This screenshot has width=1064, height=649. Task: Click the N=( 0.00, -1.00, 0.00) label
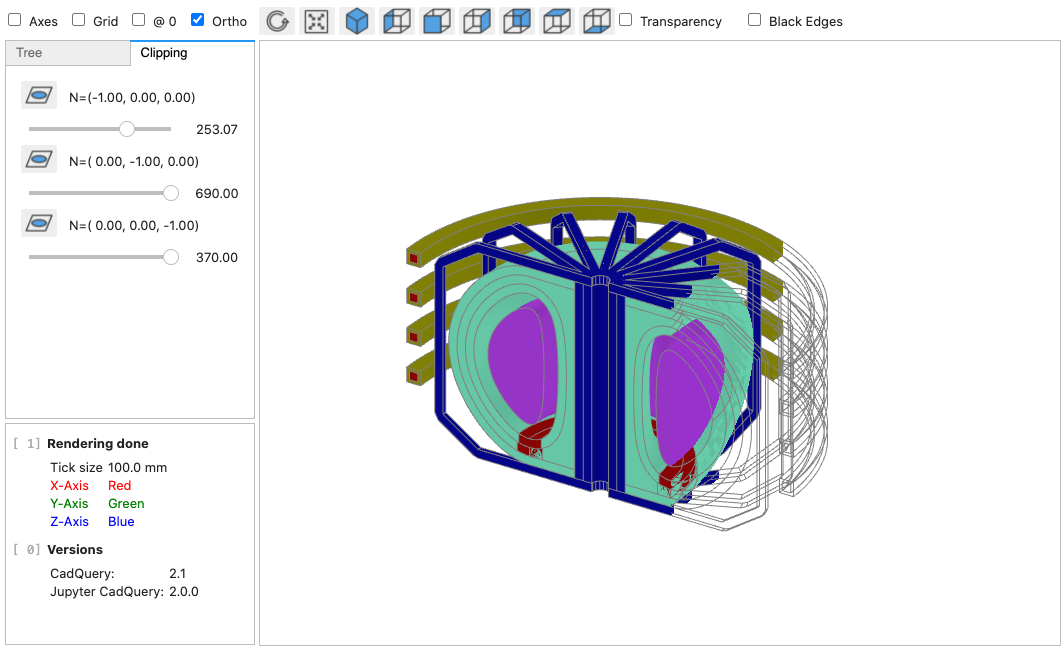coord(134,162)
